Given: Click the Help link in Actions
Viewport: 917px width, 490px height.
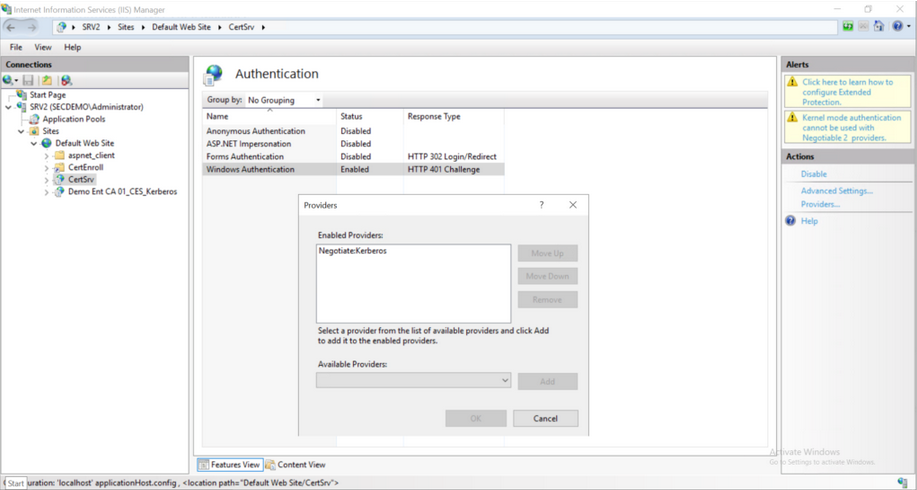Looking at the screenshot, I should (x=809, y=221).
